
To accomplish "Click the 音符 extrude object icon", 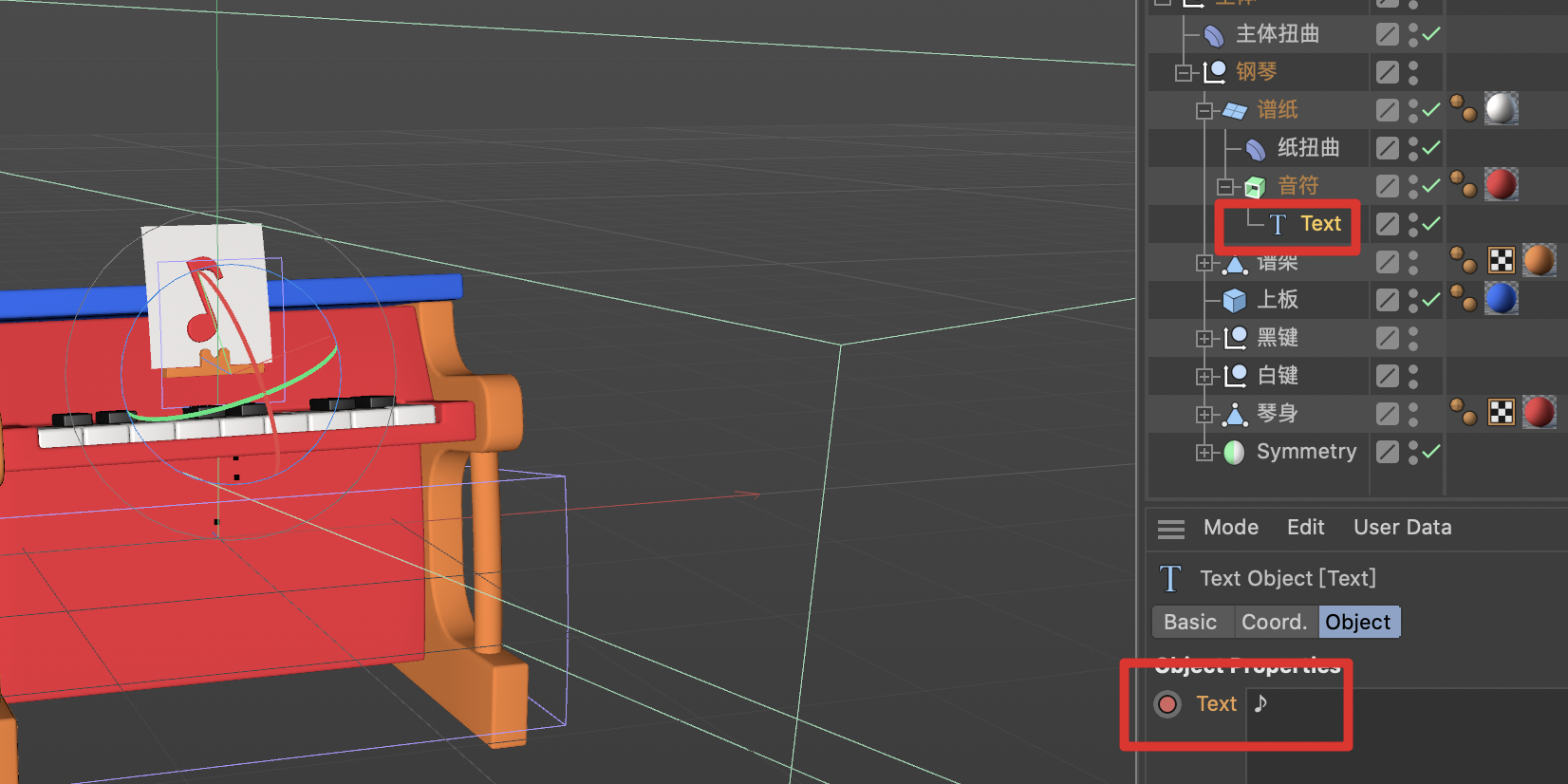I will [x=1255, y=187].
